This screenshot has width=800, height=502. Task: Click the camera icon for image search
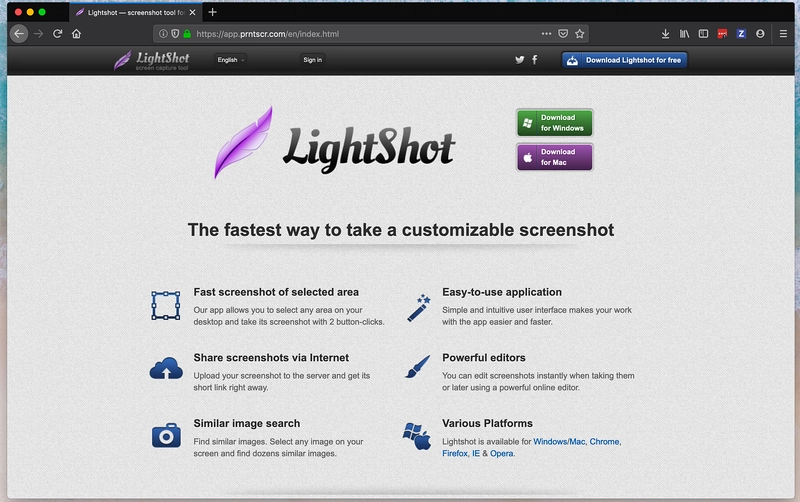pos(166,435)
